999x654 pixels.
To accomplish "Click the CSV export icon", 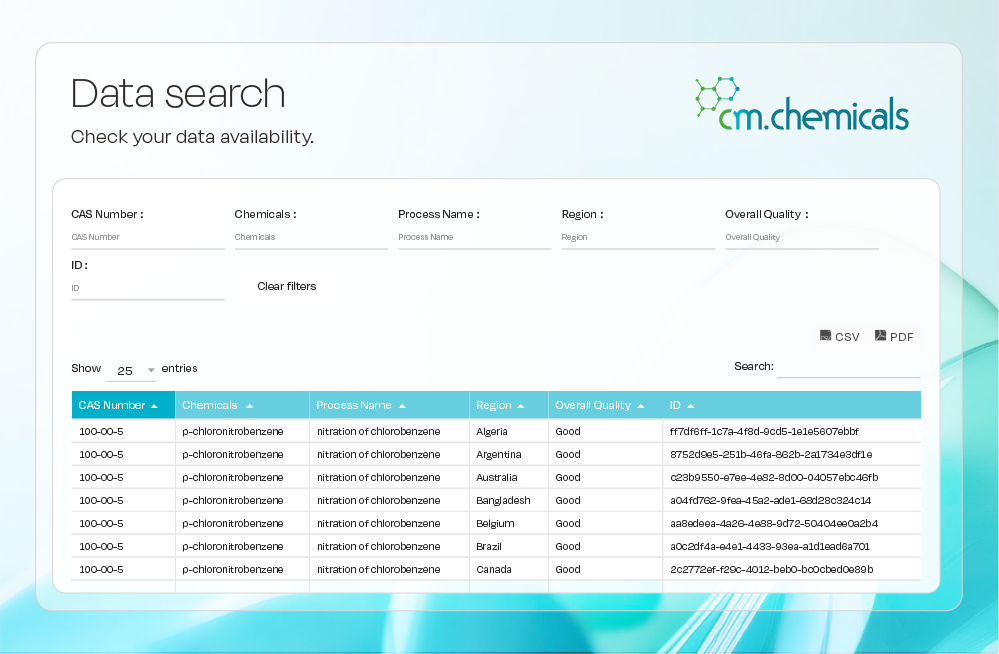I will (x=826, y=336).
